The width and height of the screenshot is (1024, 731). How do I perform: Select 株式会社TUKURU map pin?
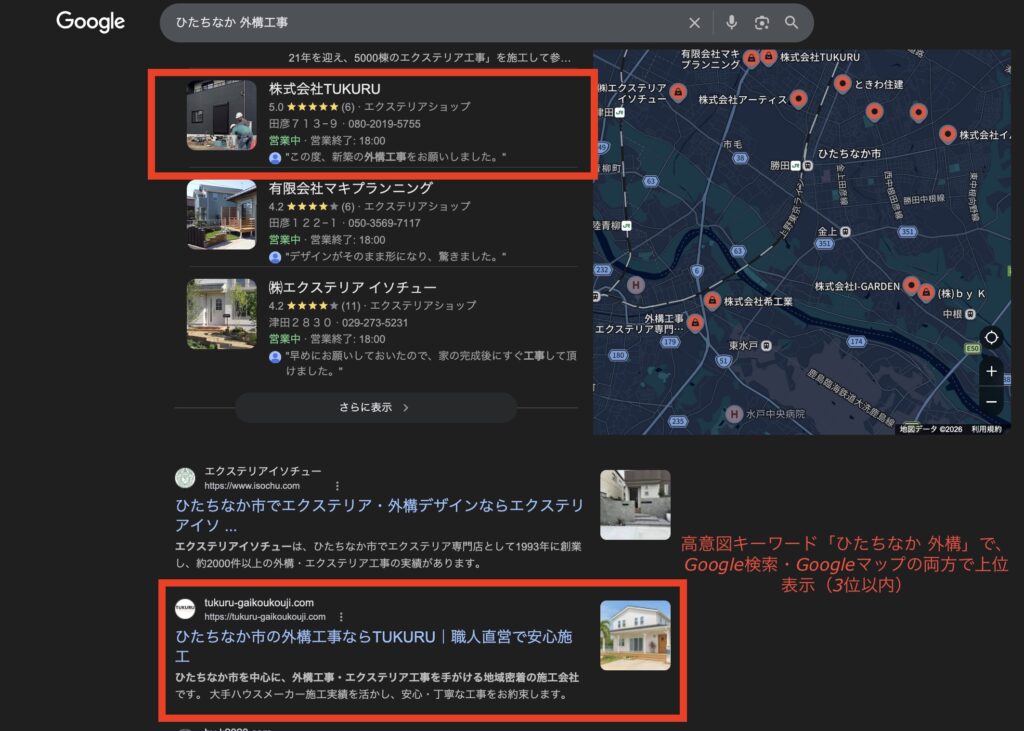pos(769,57)
